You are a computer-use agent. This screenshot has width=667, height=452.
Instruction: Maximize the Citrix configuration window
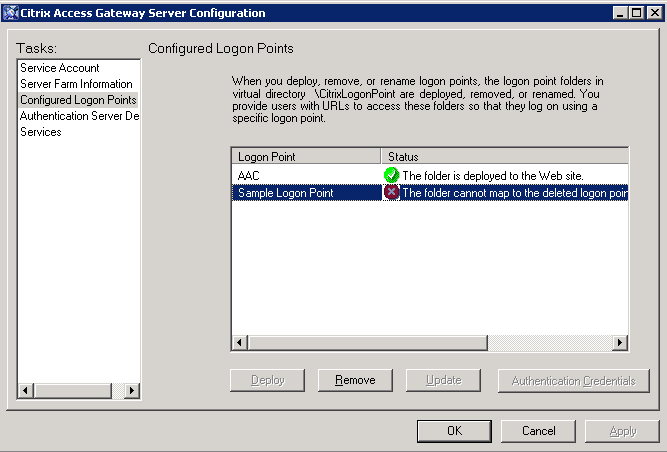(x=636, y=13)
